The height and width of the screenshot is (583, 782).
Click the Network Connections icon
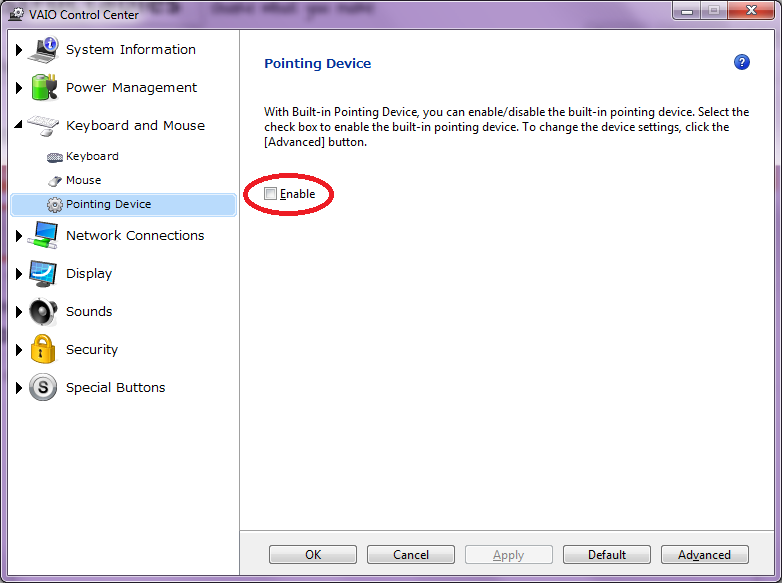44,236
